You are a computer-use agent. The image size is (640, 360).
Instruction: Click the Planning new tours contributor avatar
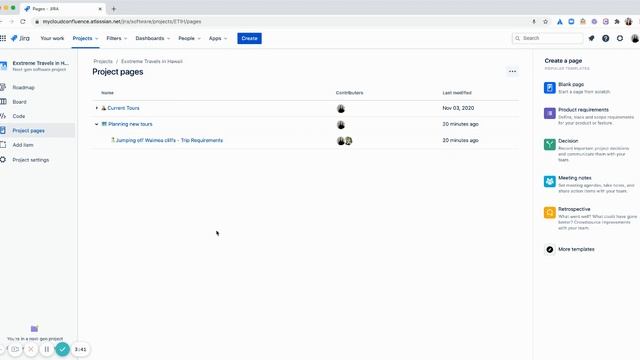pyautogui.click(x=341, y=124)
